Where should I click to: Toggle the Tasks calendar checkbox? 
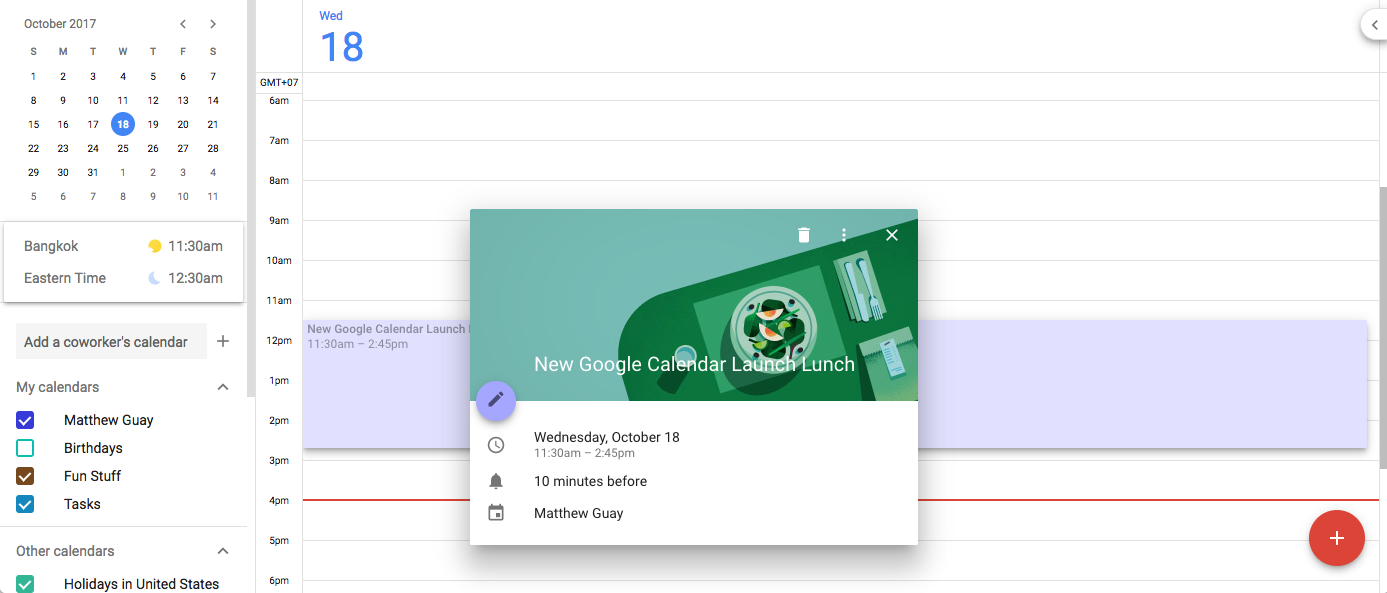(25, 504)
